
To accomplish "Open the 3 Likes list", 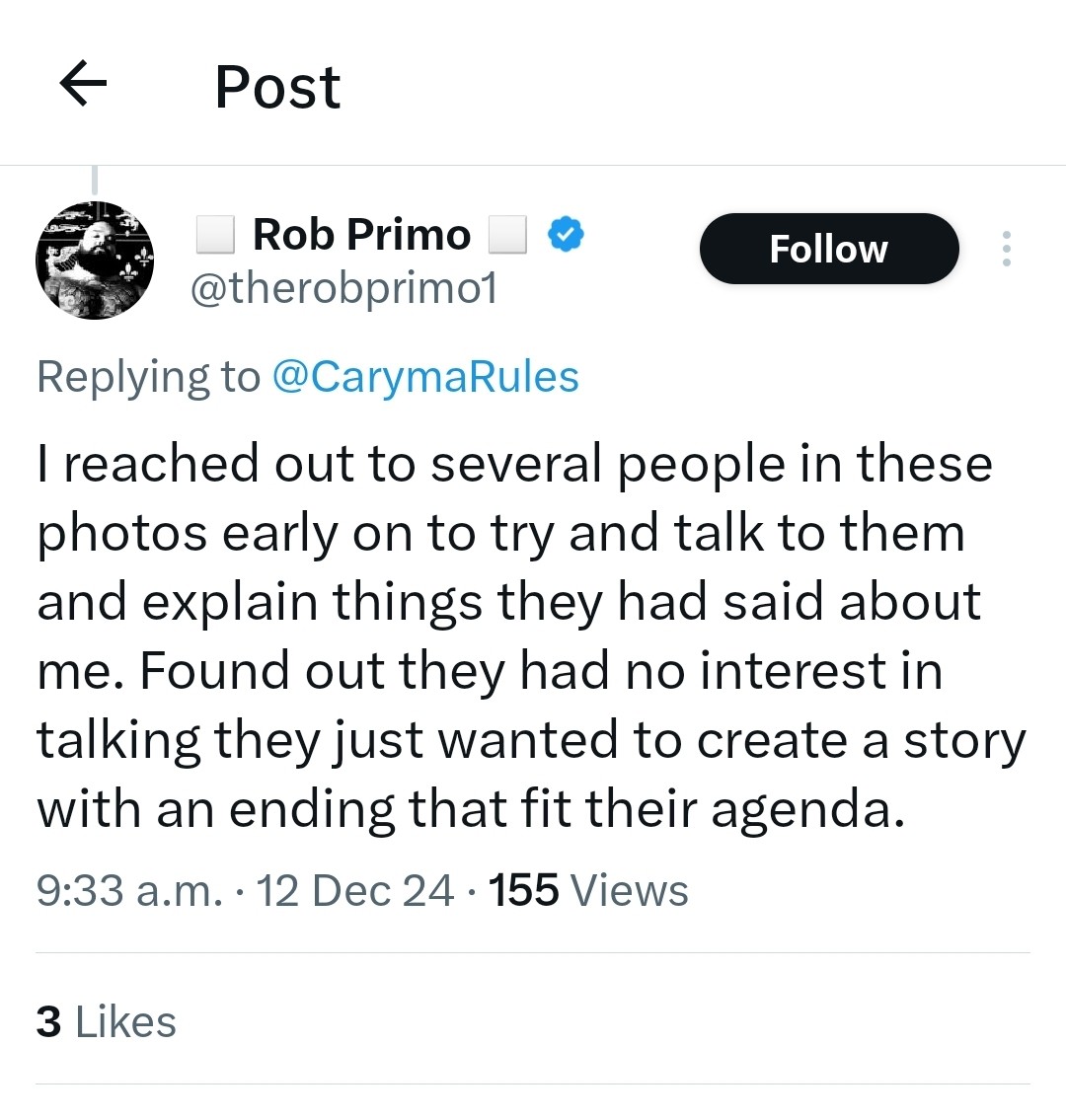I will tap(107, 1022).
